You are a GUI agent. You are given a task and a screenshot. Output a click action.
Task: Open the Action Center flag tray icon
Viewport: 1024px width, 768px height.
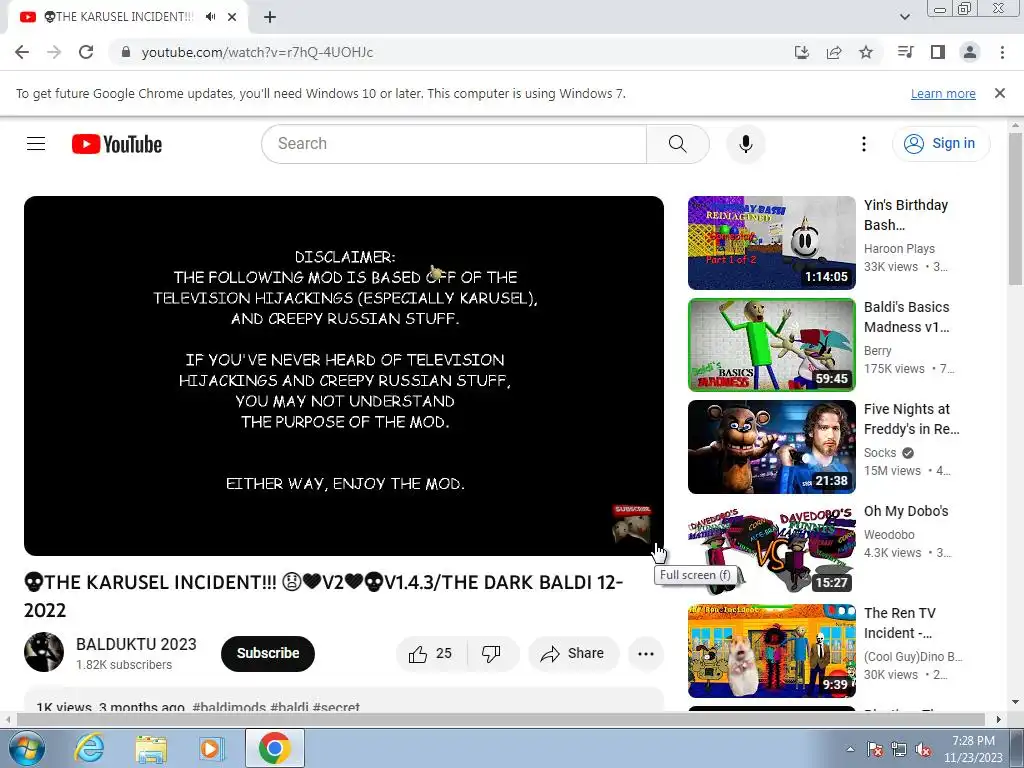[874, 749]
